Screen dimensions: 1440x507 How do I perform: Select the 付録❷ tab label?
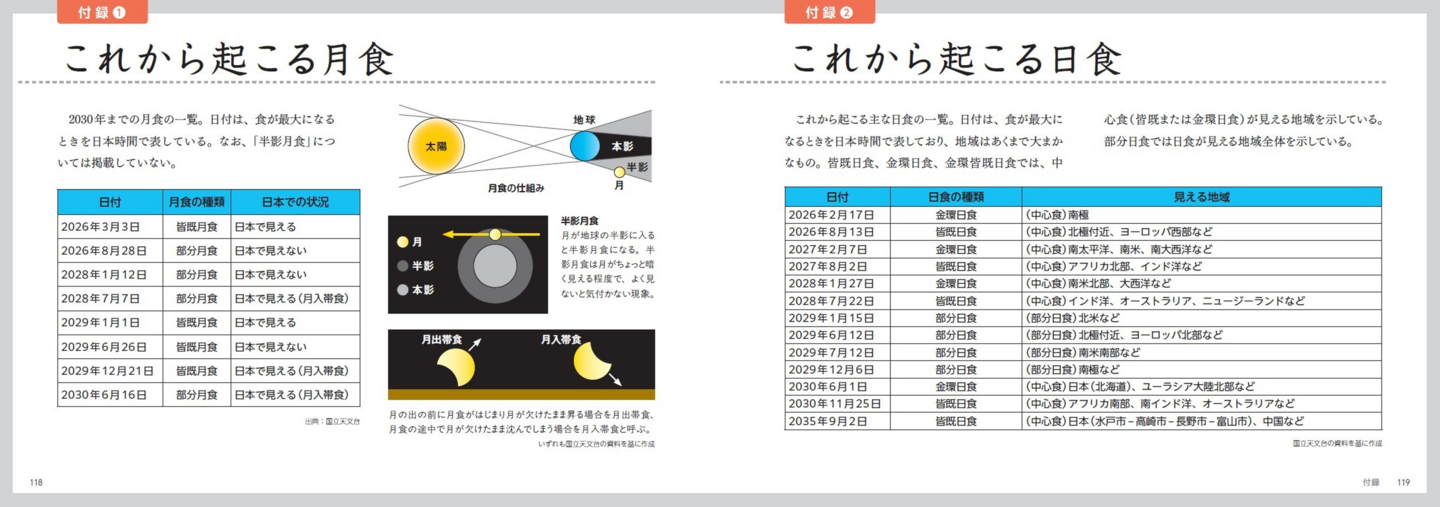coord(830,12)
